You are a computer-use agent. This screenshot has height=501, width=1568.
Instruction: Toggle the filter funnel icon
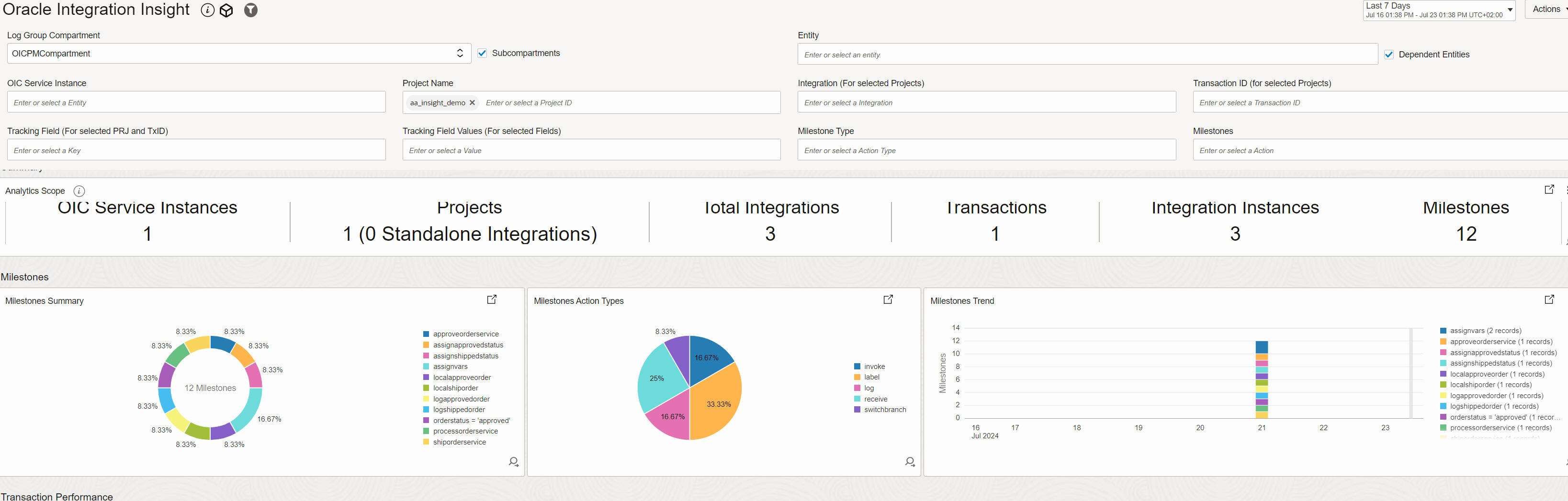[251, 11]
